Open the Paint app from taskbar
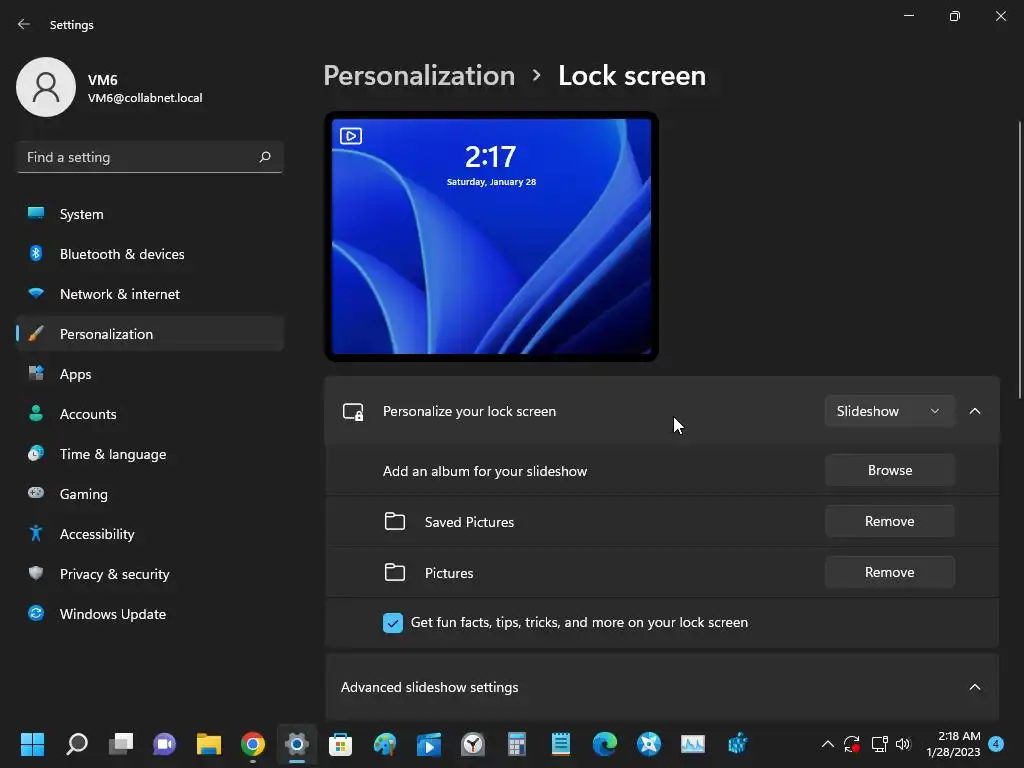Screen dimensions: 1024x768 (x=385, y=743)
